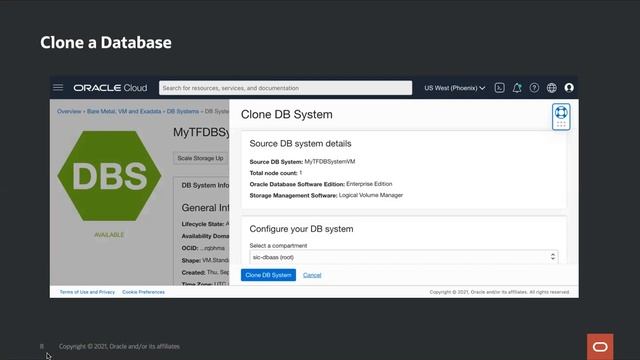Click the General Information heading
Screen dimensions: 640x360
pyautogui.click(x=205, y=208)
